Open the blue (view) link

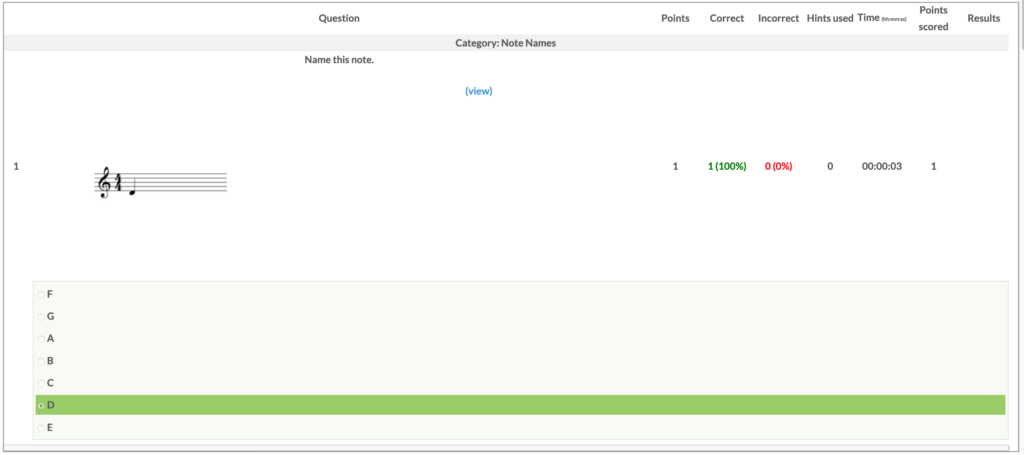click(478, 91)
